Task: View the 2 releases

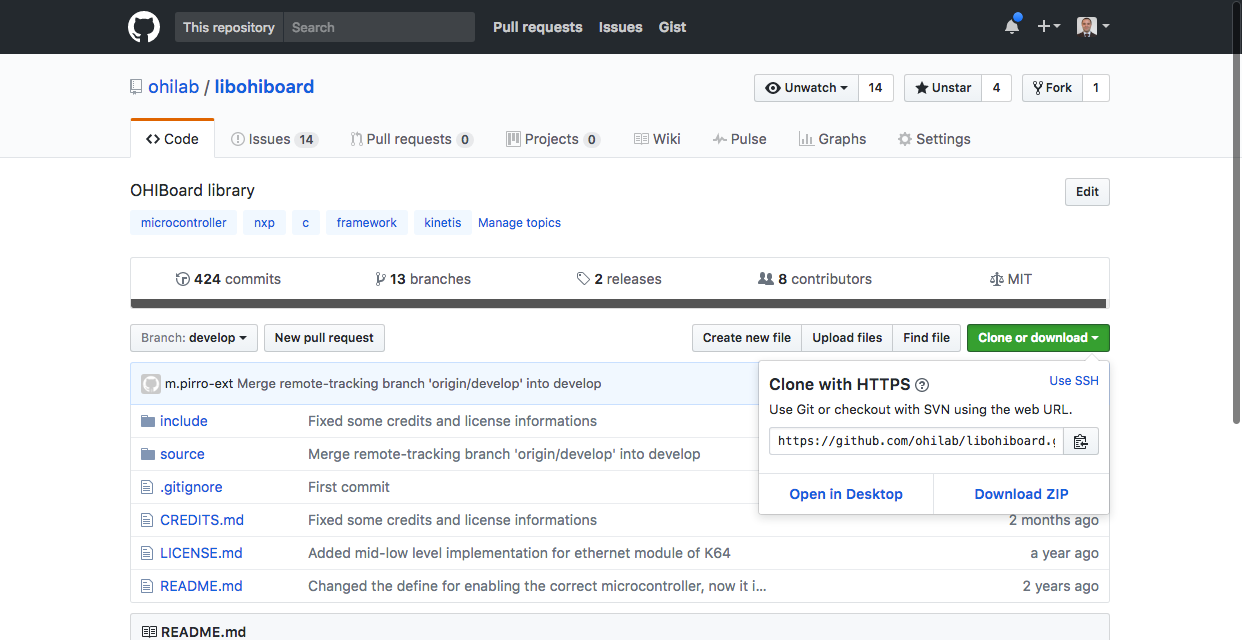Action: [x=619, y=279]
